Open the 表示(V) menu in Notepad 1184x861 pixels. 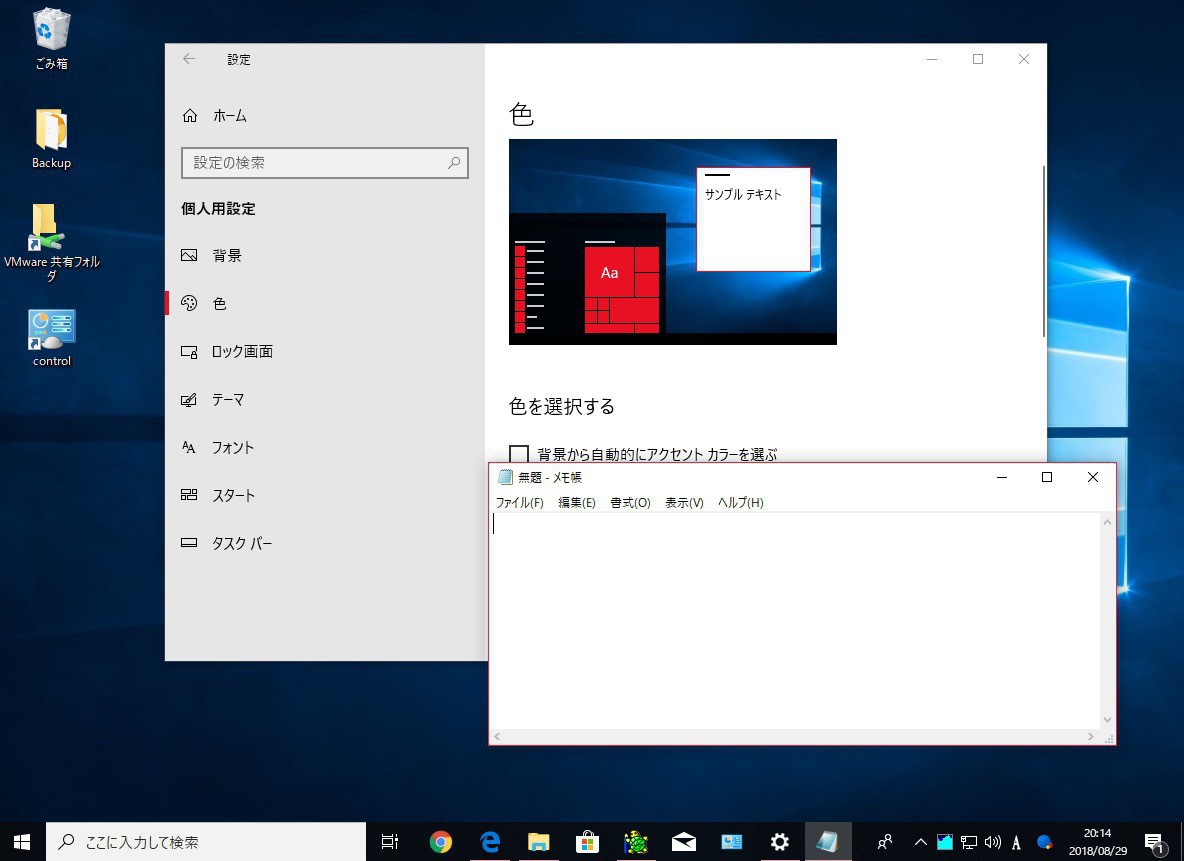(x=684, y=503)
